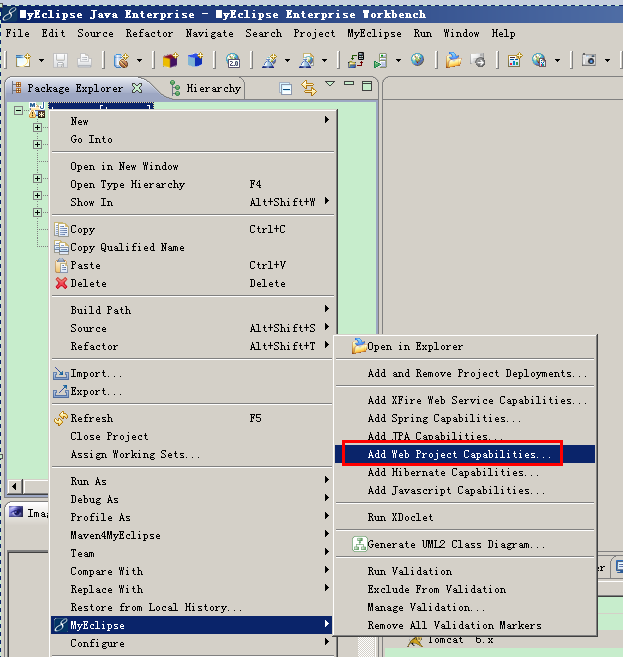The image size is (623, 657).
Task: Click the Save floppy disk icon
Action: [x=60, y=61]
